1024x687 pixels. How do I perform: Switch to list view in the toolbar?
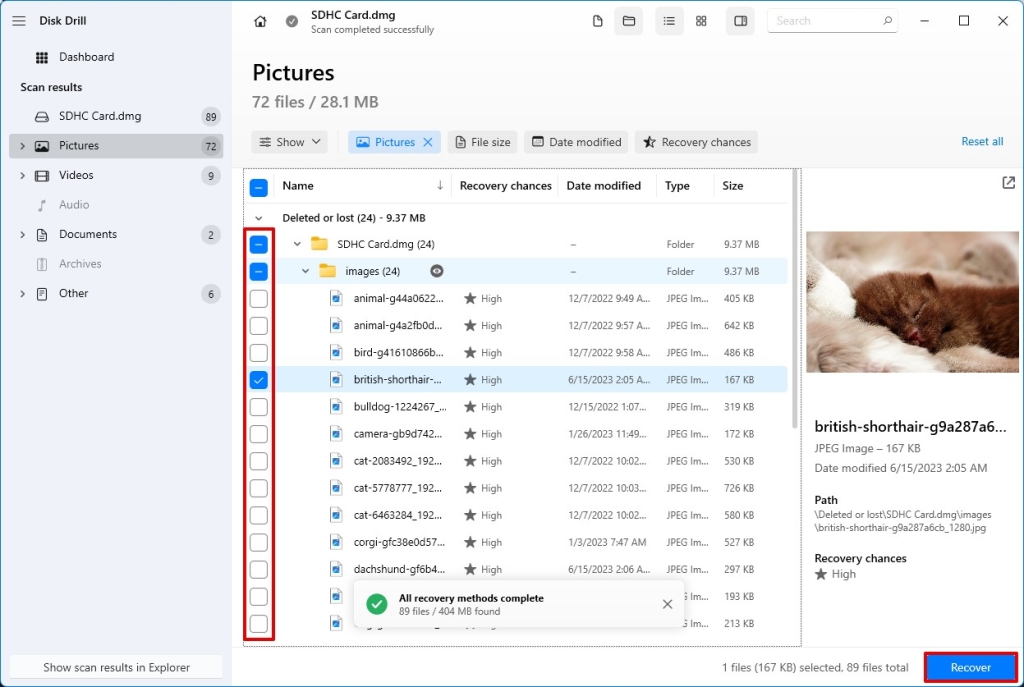click(x=669, y=20)
